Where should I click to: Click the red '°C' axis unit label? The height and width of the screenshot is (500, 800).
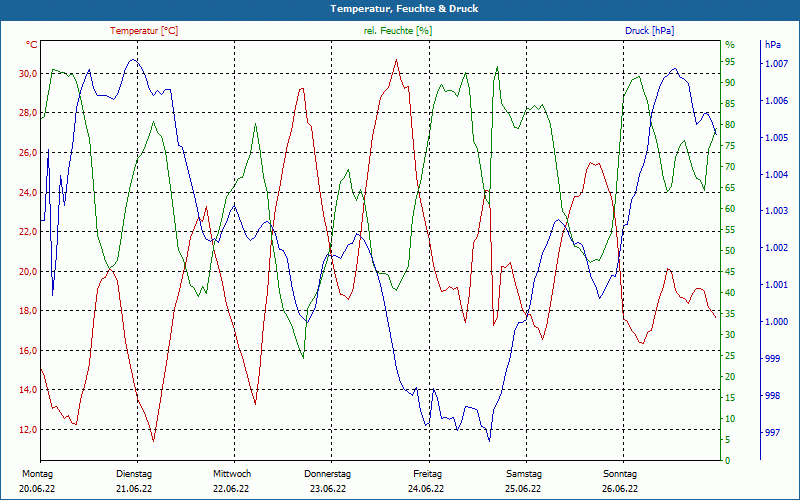32,45
